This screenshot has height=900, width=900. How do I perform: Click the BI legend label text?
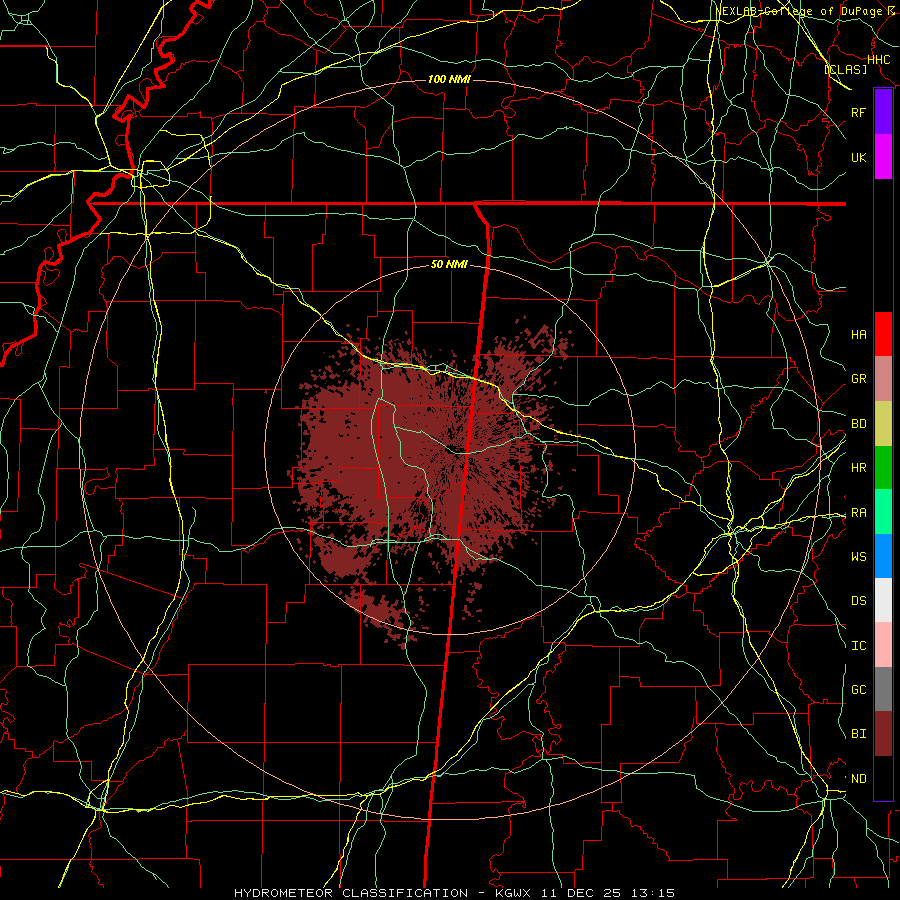pyautogui.click(x=859, y=734)
